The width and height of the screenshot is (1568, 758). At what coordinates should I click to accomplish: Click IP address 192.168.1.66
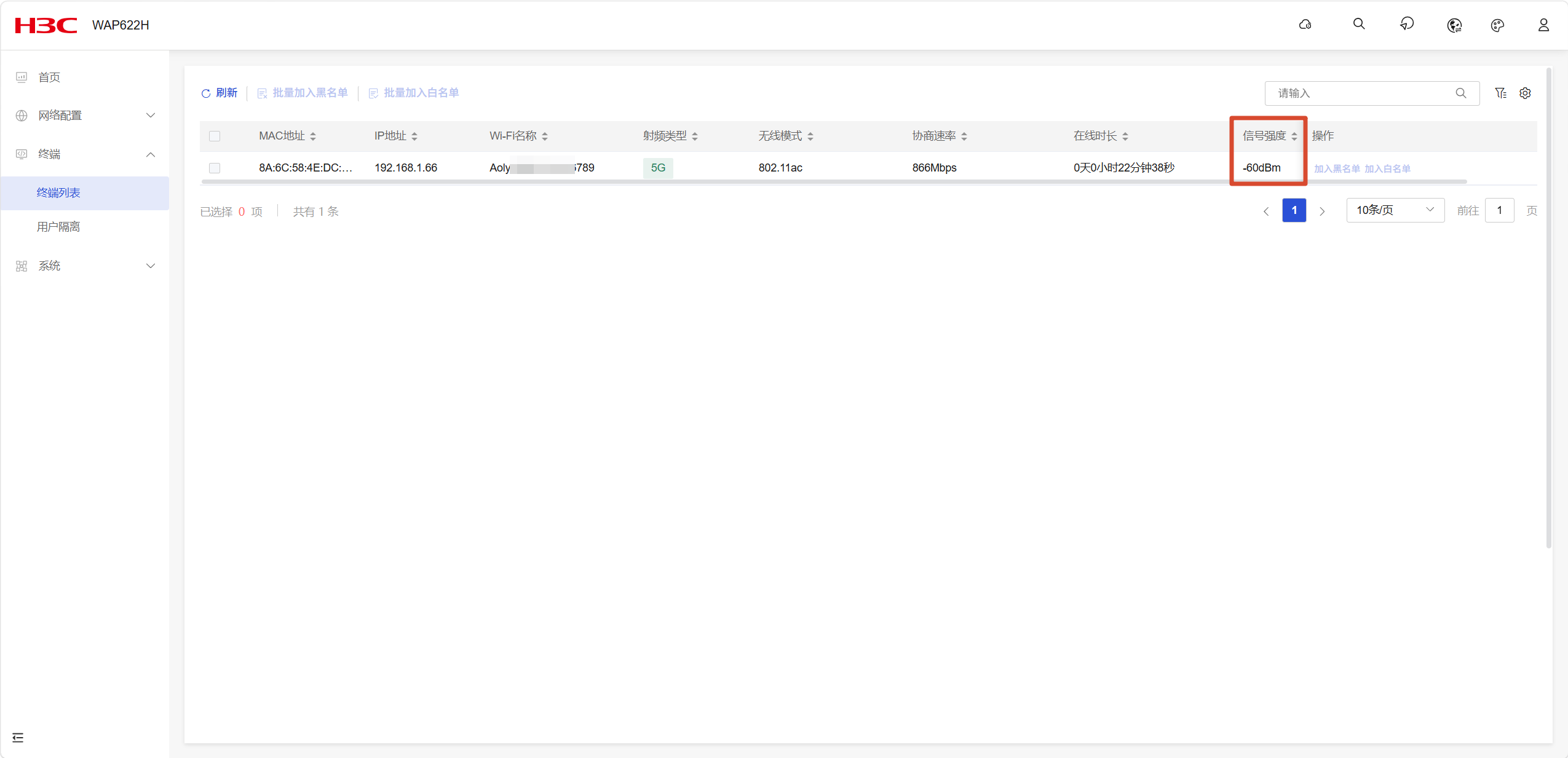tap(406, 168)
